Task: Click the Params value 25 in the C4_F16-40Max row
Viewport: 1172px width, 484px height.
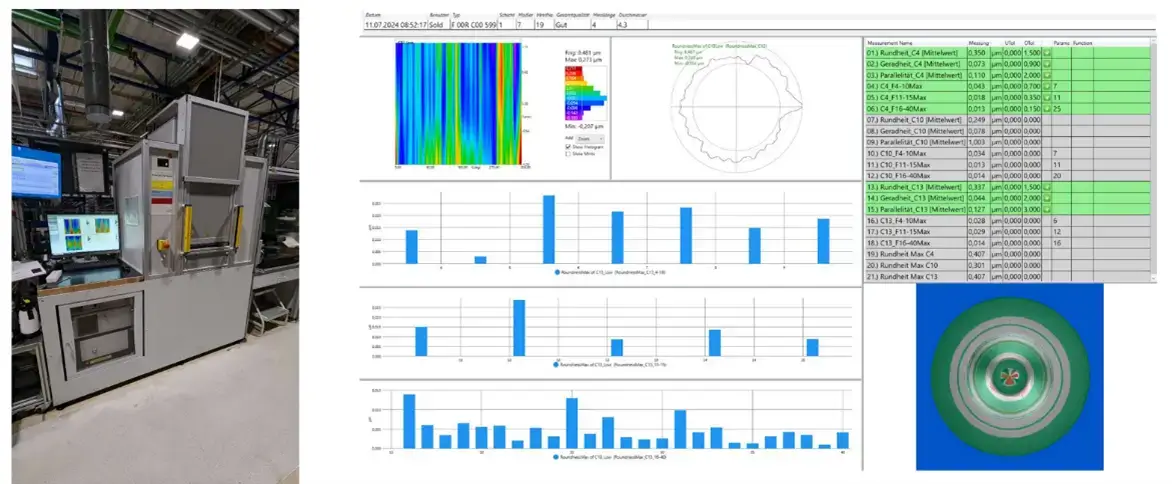Action: tap(1057, 109)
